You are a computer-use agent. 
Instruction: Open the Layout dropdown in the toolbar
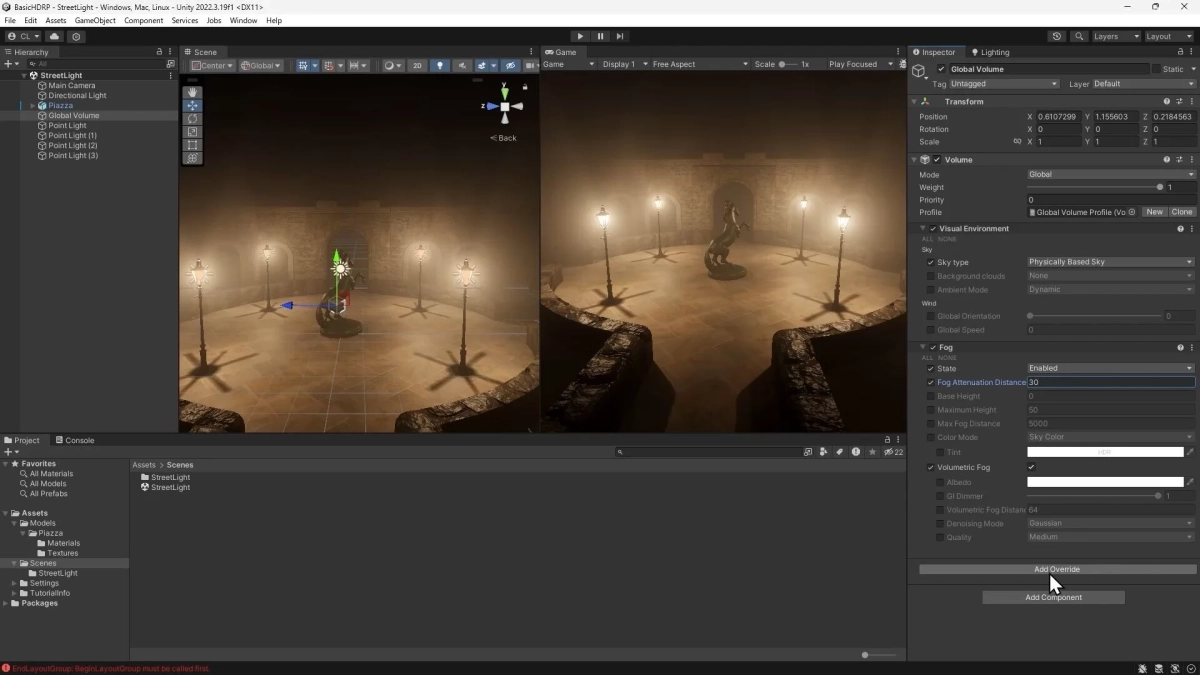tap(1169, 36)
